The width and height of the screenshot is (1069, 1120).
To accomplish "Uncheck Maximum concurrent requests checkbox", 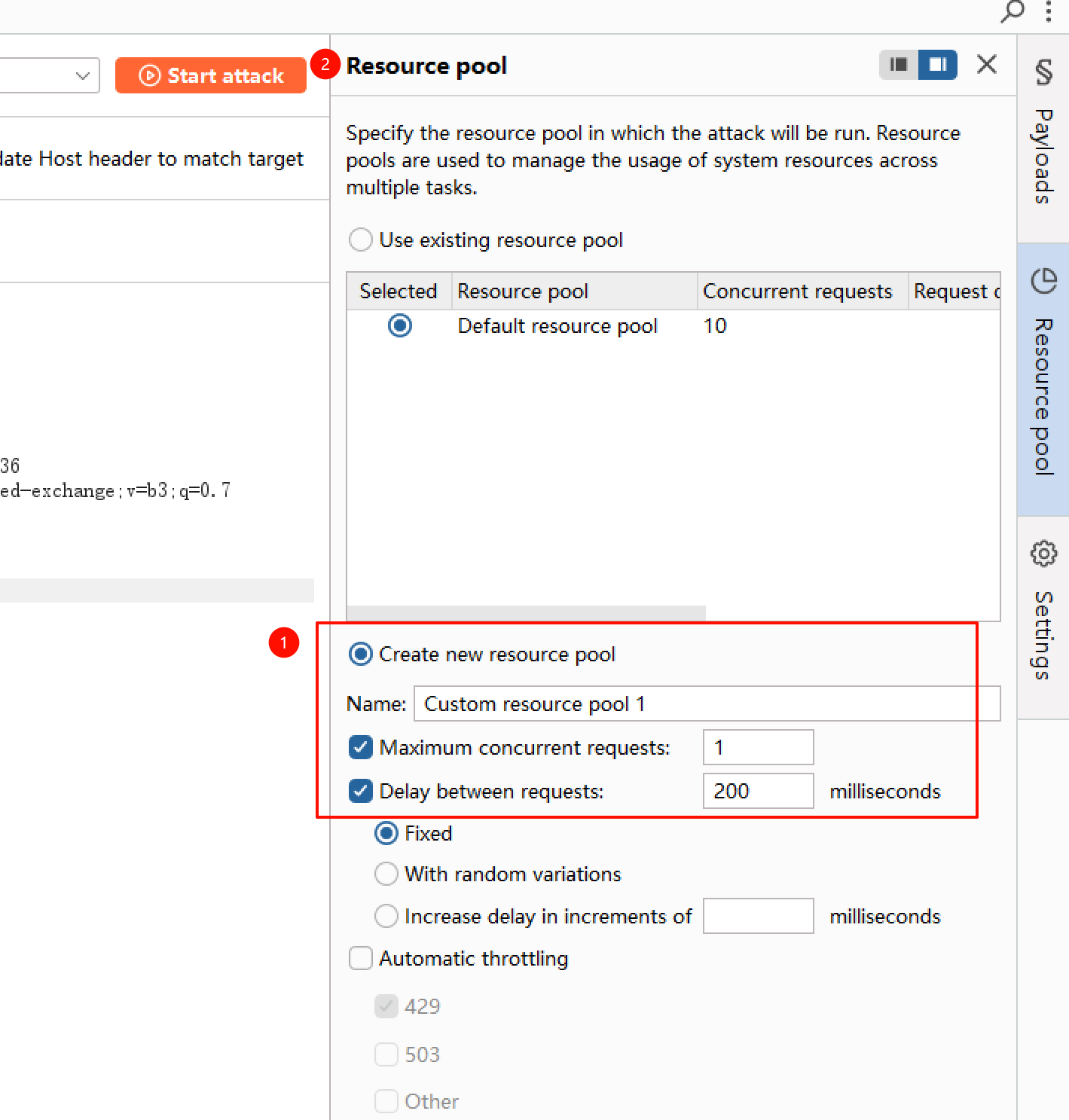I will (x=361, y=748).
